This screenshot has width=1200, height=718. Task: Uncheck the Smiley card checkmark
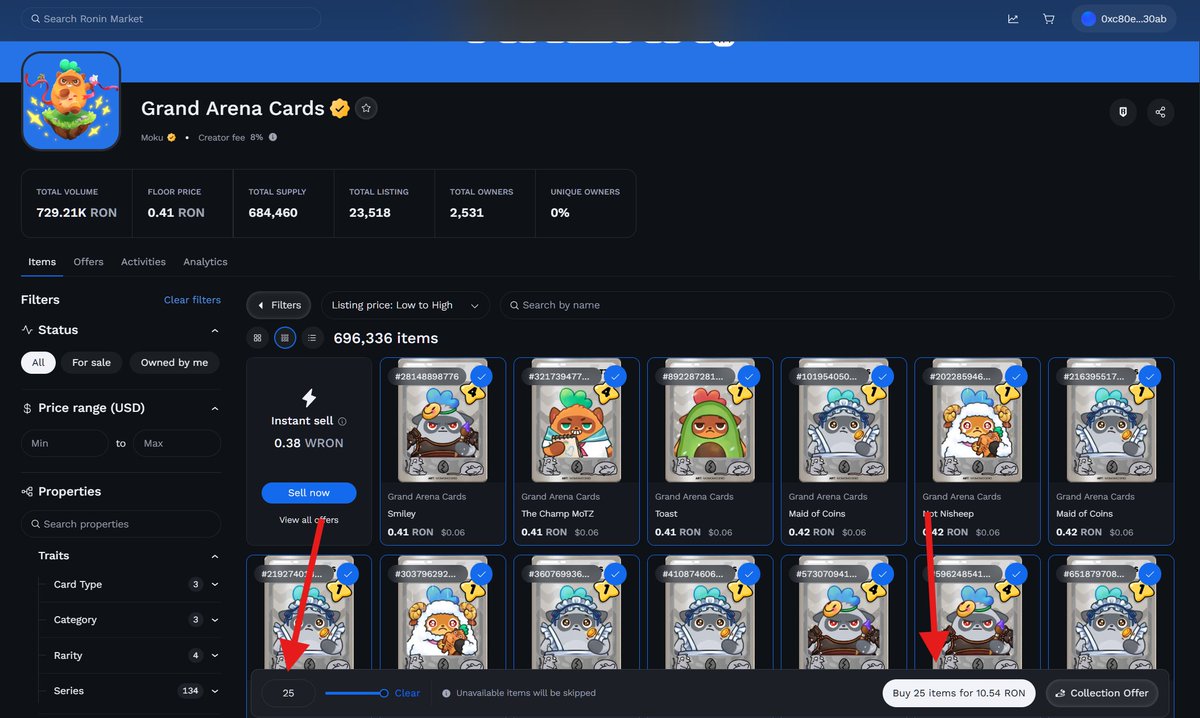[481, 376]
